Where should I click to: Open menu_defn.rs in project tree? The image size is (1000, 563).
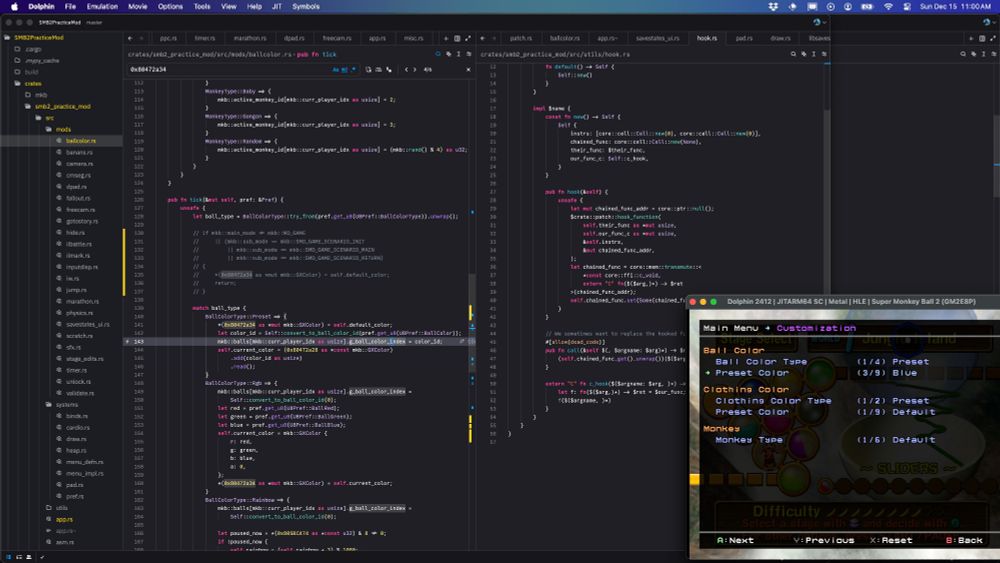pos(84,462)
